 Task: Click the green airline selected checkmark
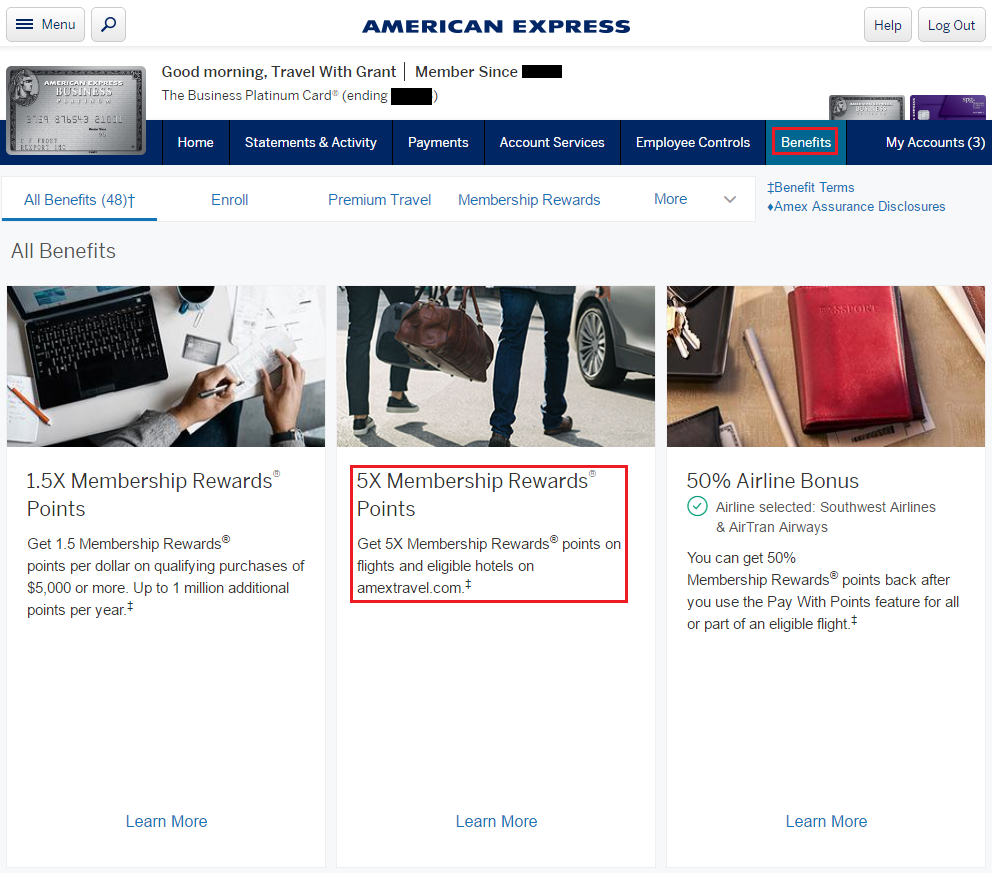pos(697,507)
